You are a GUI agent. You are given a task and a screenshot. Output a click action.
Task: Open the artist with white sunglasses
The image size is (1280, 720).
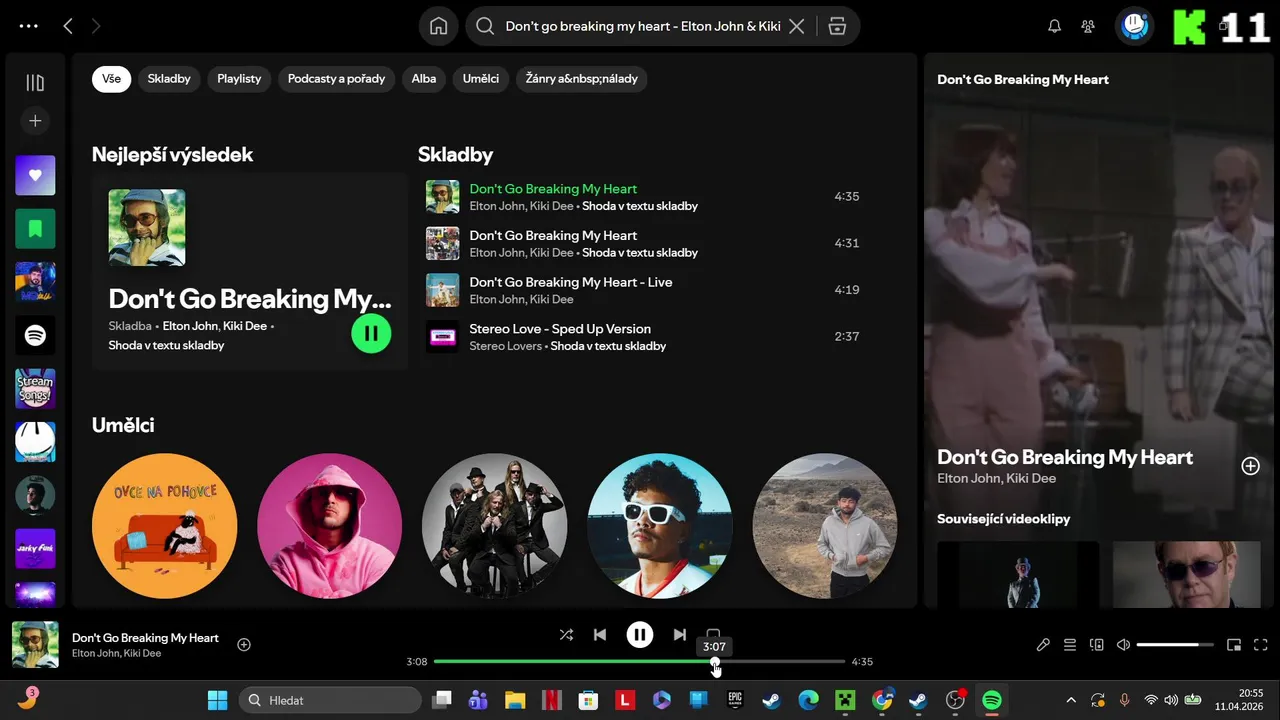pyautogui.click(x=660, y=526)
